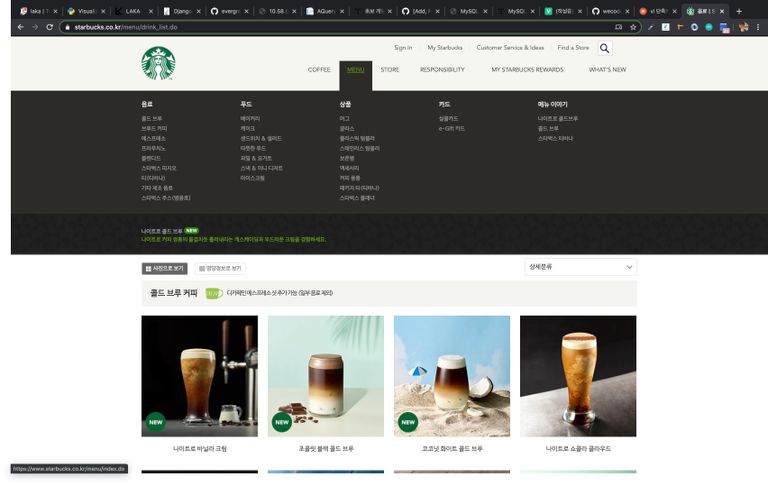The image size is (768, 486).
Task: Click the lock icon in address bar
Action: 68,27
